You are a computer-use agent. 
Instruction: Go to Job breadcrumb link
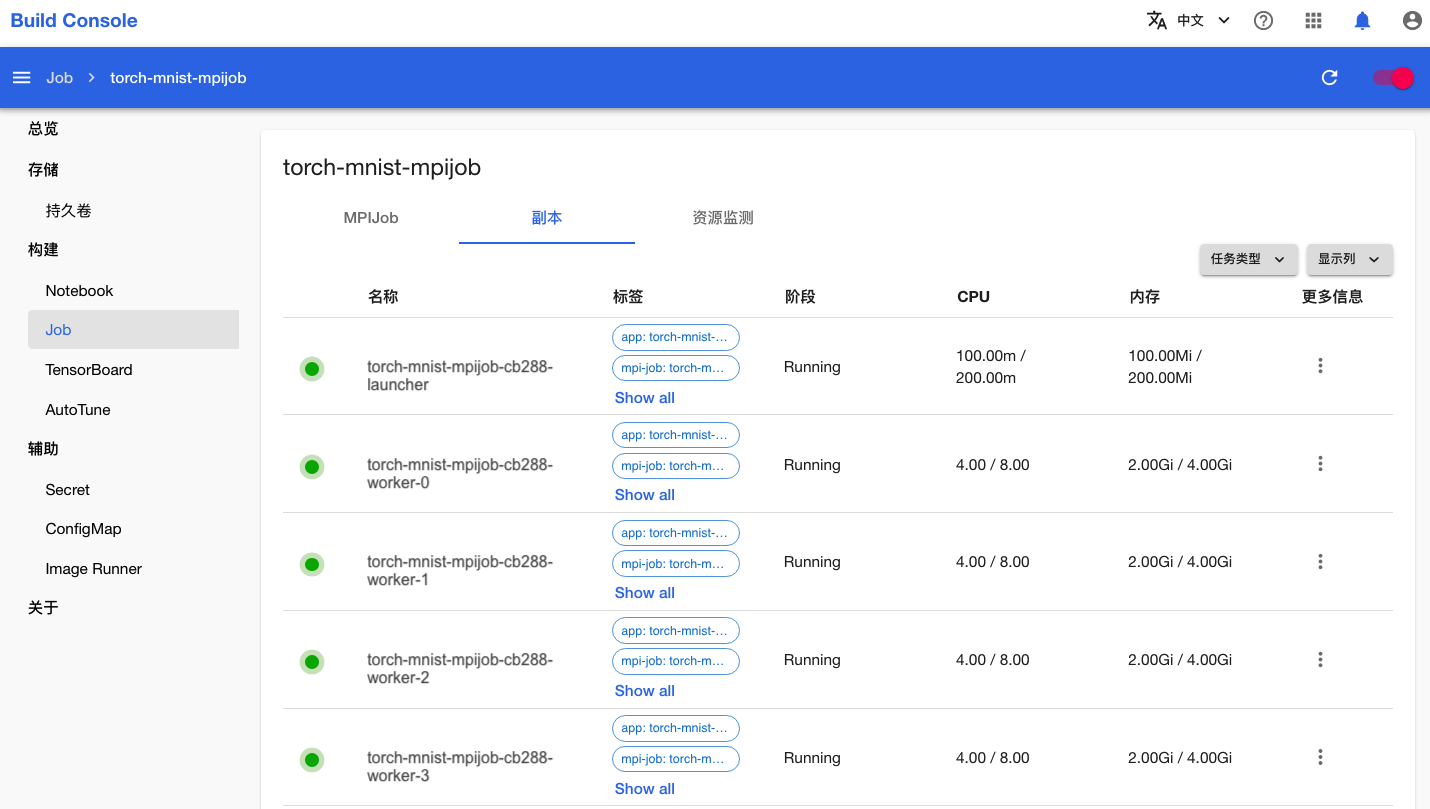click(x=59, y=78)
